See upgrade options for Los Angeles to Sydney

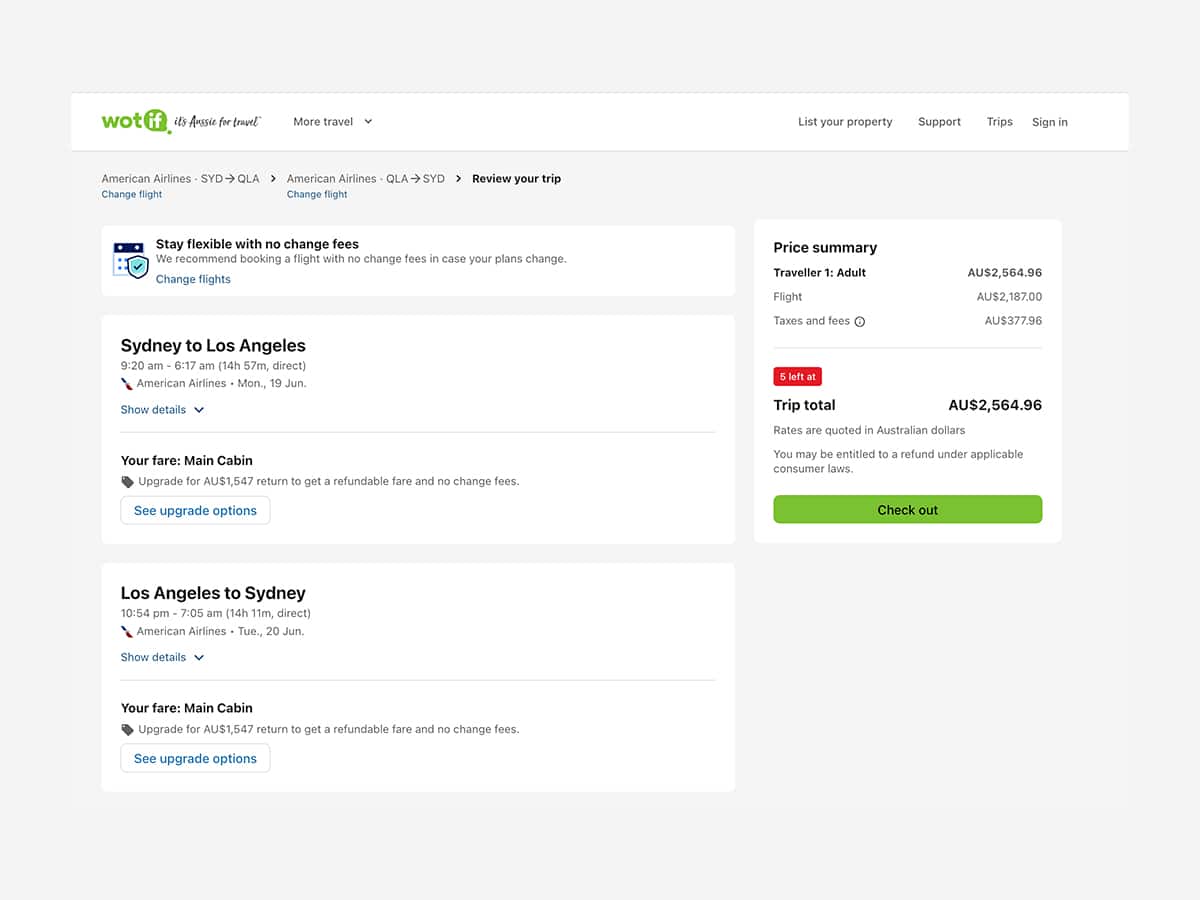pyautogui.click(x=195, y=758)
